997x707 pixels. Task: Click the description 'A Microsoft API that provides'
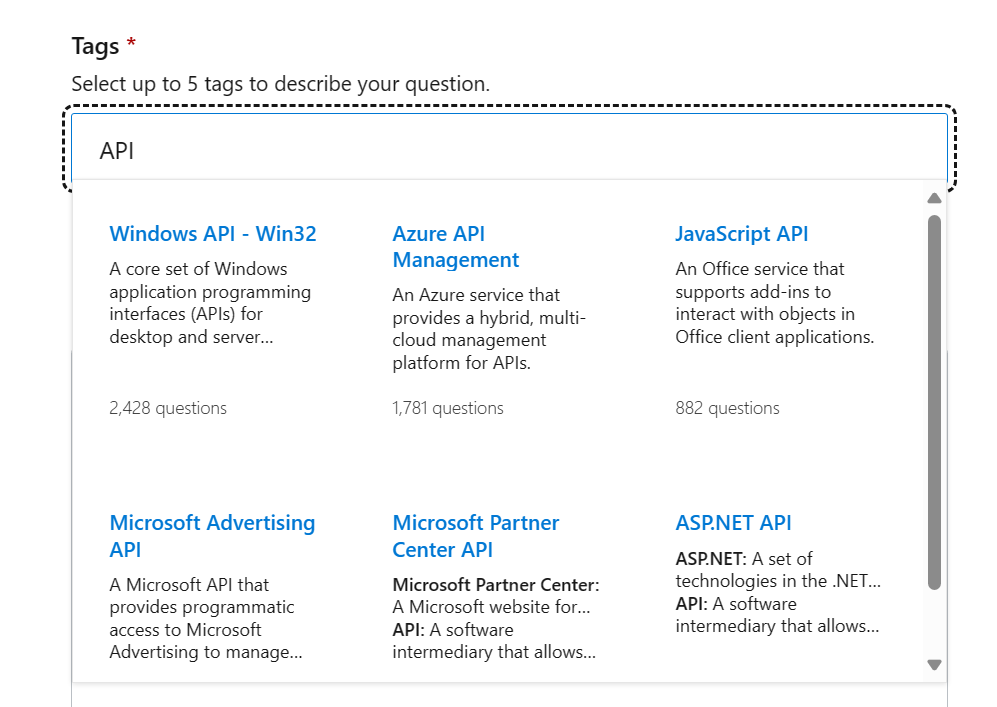pyautogui.click(x=206, y=619)
